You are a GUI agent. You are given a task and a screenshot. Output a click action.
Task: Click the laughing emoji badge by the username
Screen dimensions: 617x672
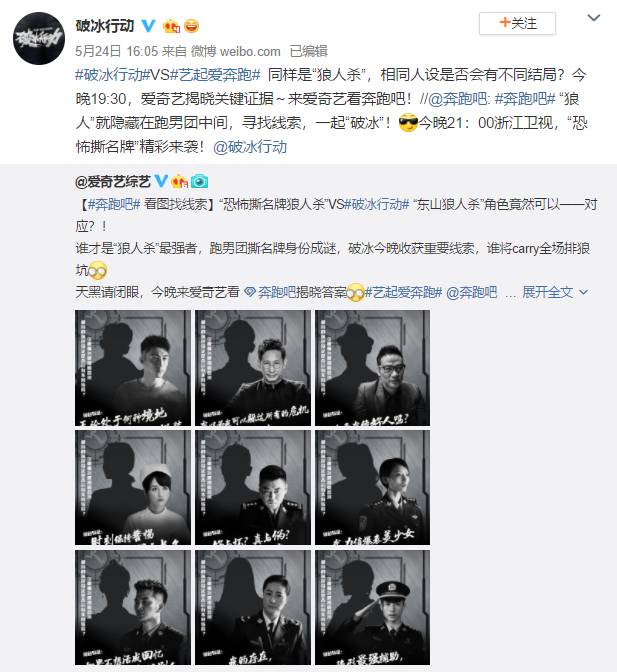(x=192, y=26)
